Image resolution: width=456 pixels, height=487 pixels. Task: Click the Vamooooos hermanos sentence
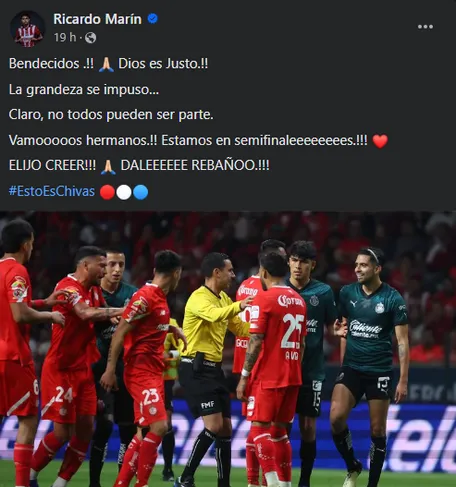[x=188, y=140]
